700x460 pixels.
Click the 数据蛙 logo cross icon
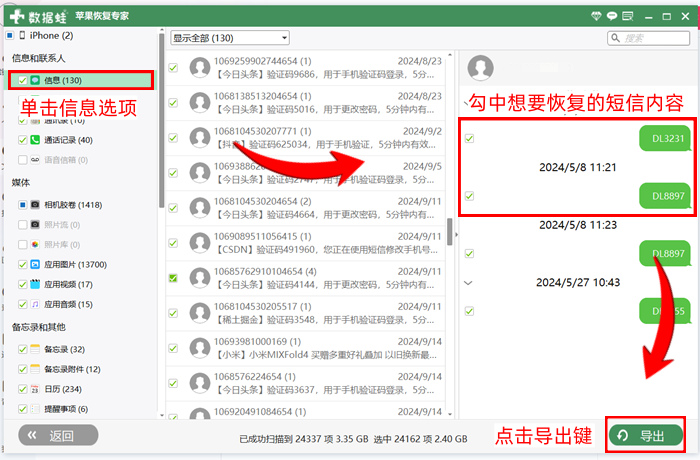point(17,17)
